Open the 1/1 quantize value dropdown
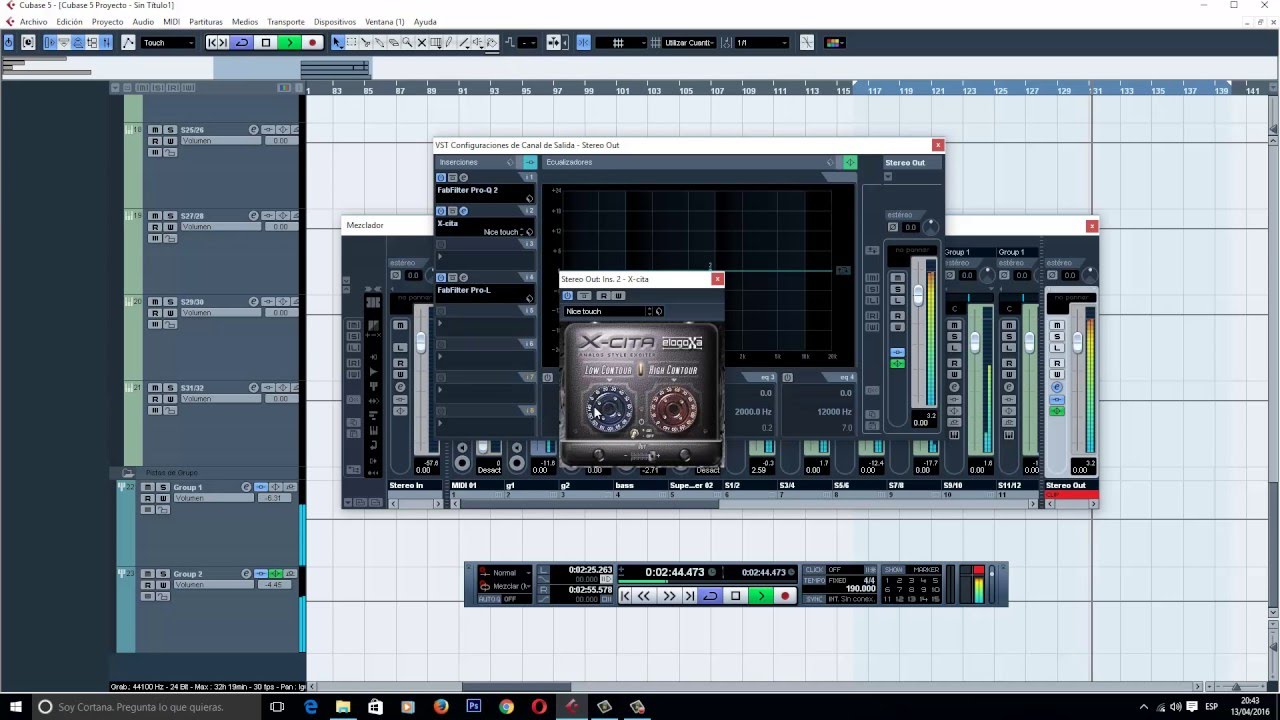Screen dimensions: 1280x720 click(x=762, y=42)
